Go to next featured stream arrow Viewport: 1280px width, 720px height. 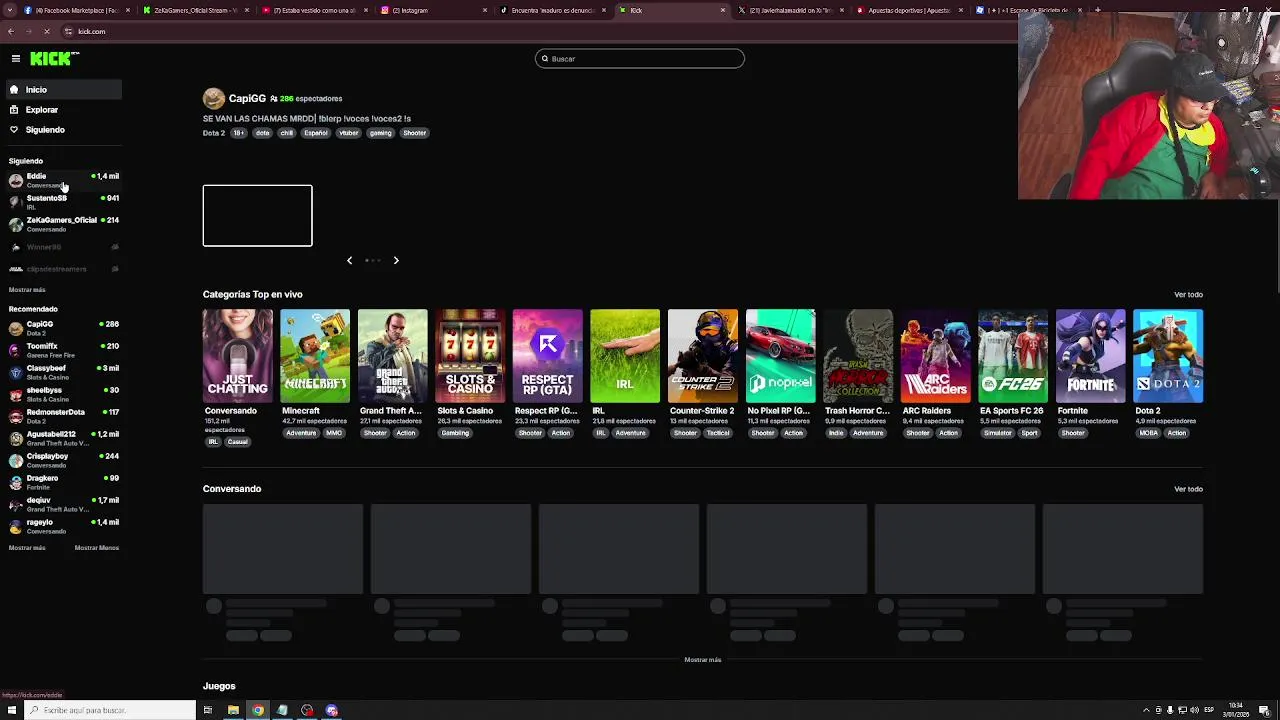coord(396,260)
